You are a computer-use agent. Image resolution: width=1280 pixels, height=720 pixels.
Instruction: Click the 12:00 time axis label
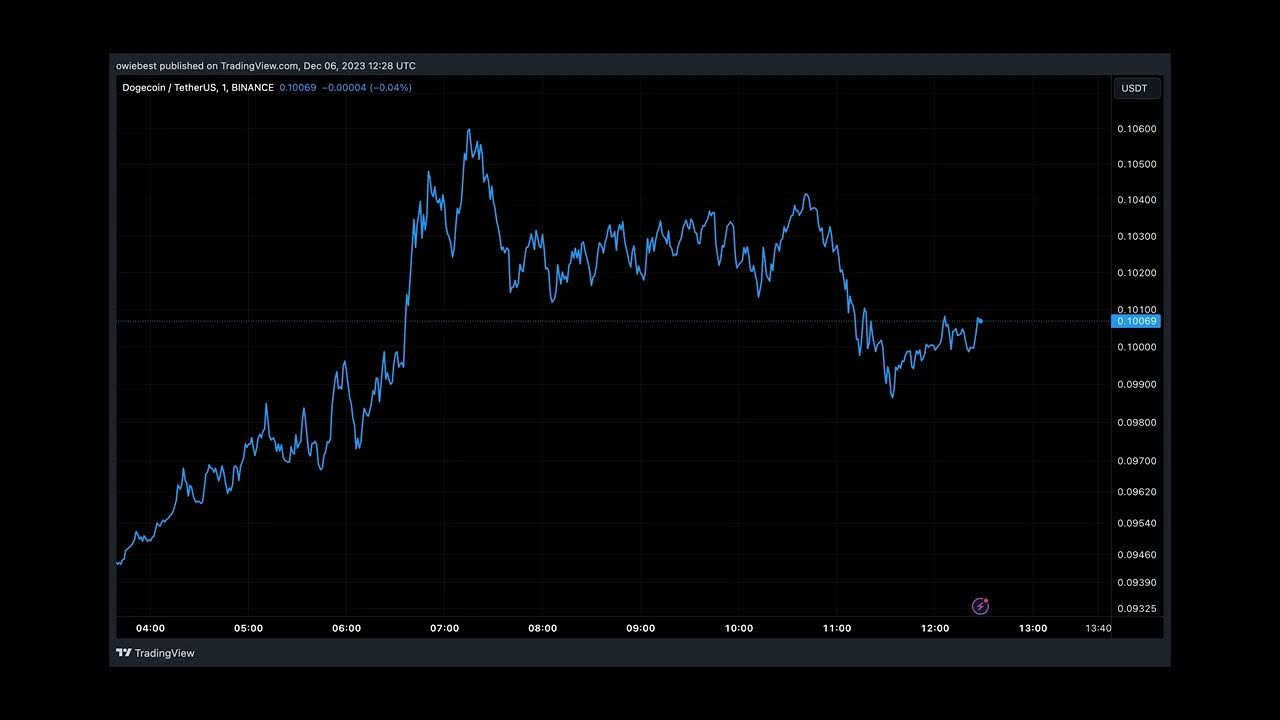coord(935,628)
